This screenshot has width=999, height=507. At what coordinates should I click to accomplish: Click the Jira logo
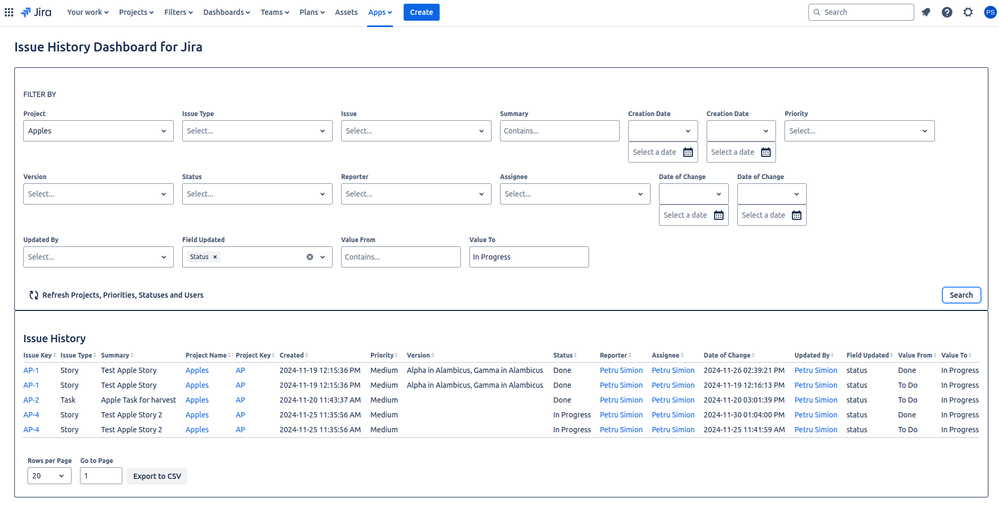click(36, 12)
